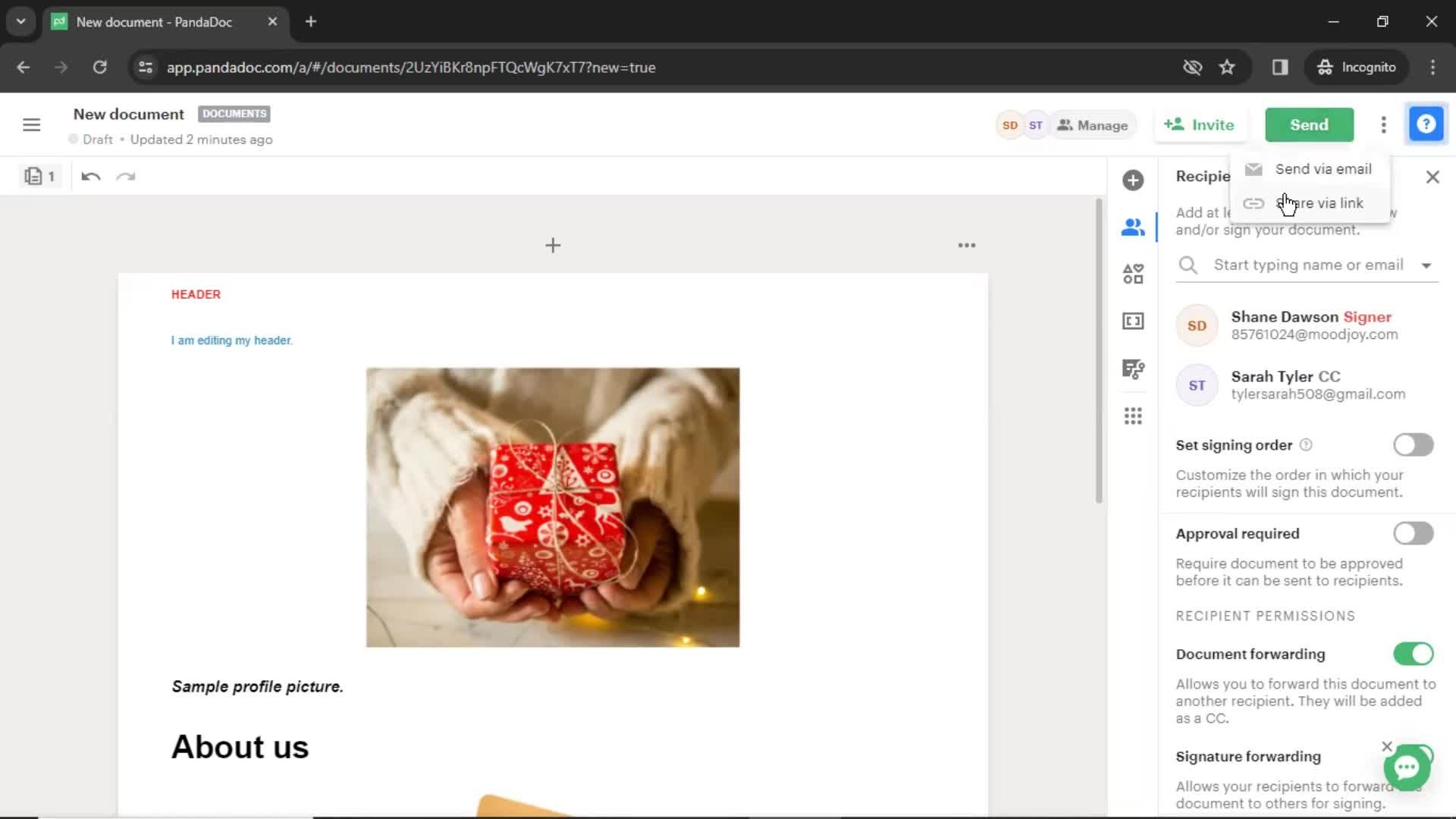The image size is (1456, 819).
Task: Select the variables/fields panel icon
Action: pyautogui.click(x=1133, y=320)
